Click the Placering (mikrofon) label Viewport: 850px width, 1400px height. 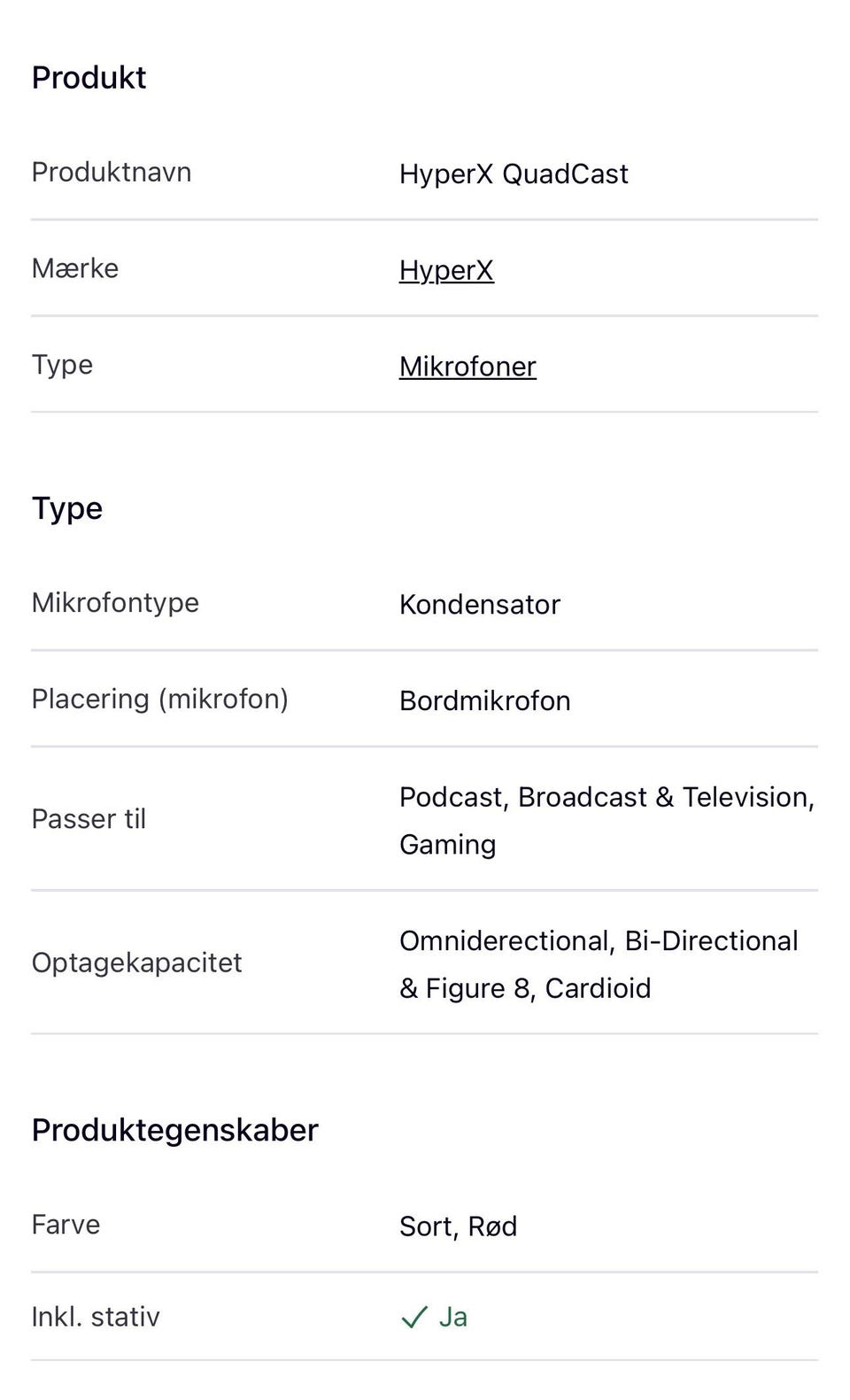[159, 700]
